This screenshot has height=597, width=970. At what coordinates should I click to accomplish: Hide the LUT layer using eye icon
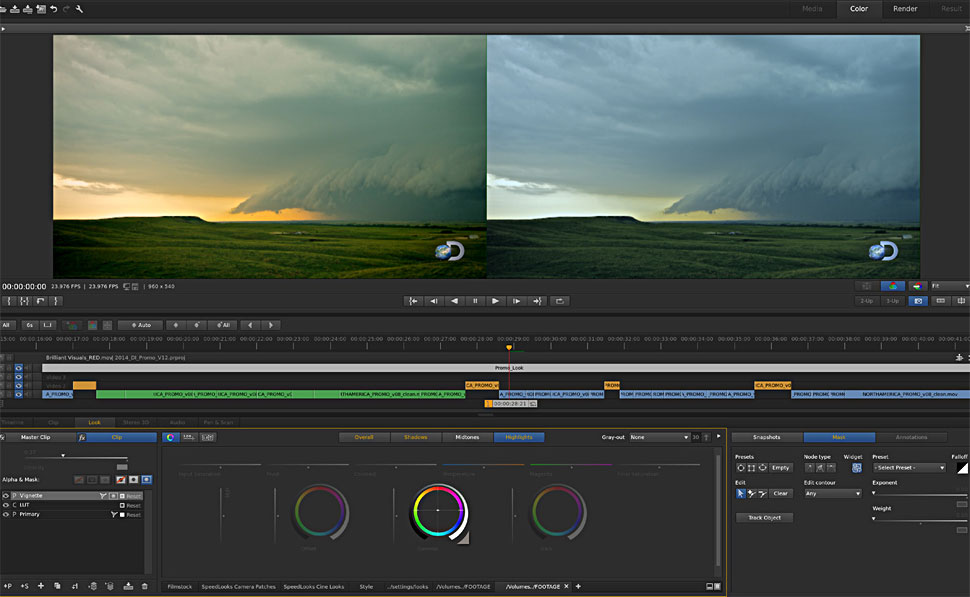click(x=6, y=505)
